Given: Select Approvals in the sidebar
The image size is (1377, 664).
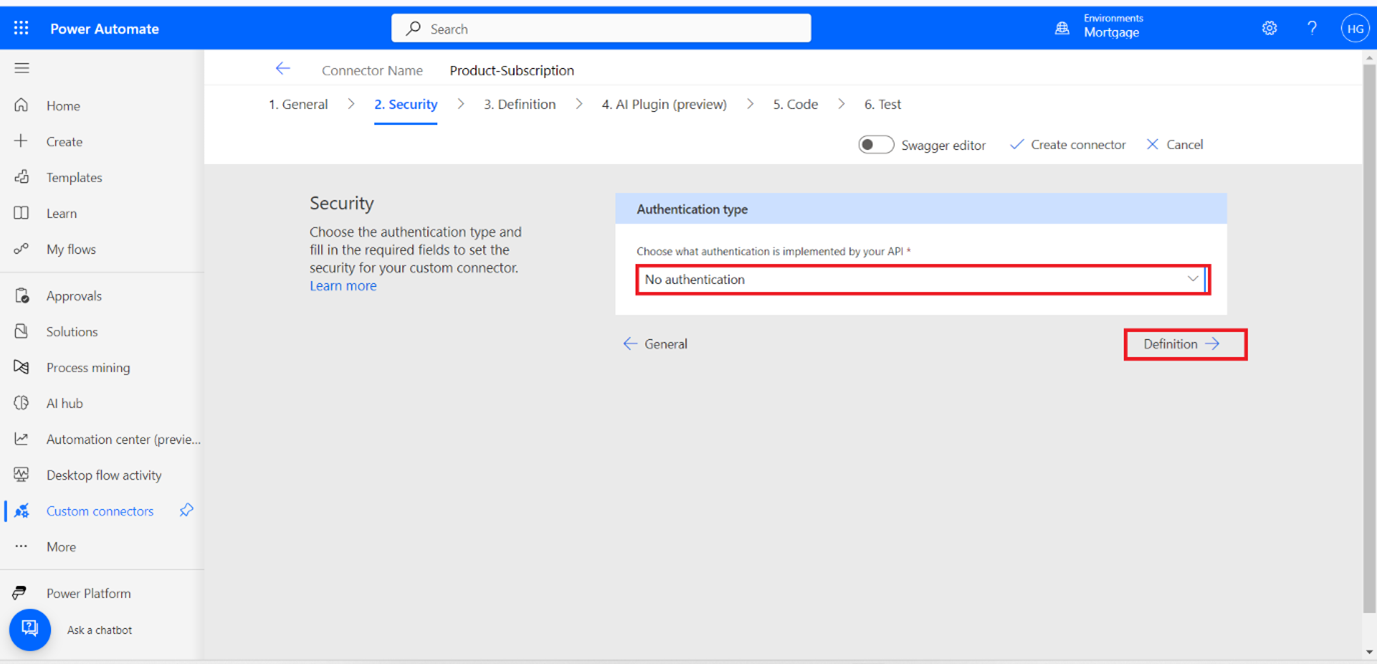Looking at the screenshot, I should pyautogui.click(x=76, y=295).
